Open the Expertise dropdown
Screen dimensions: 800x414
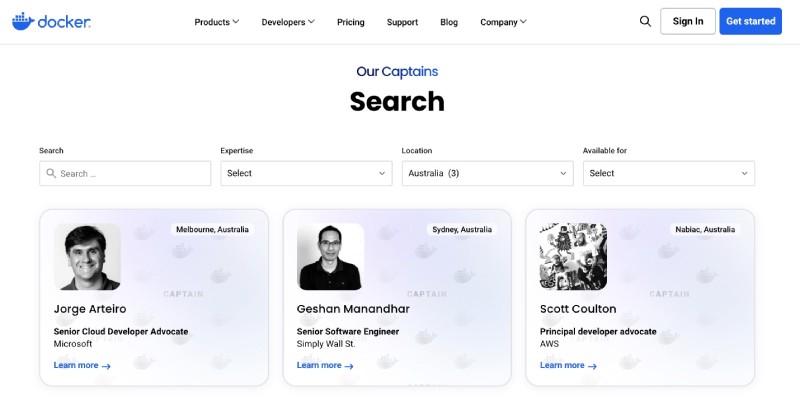pyautogui.click(x=306, y=173)
